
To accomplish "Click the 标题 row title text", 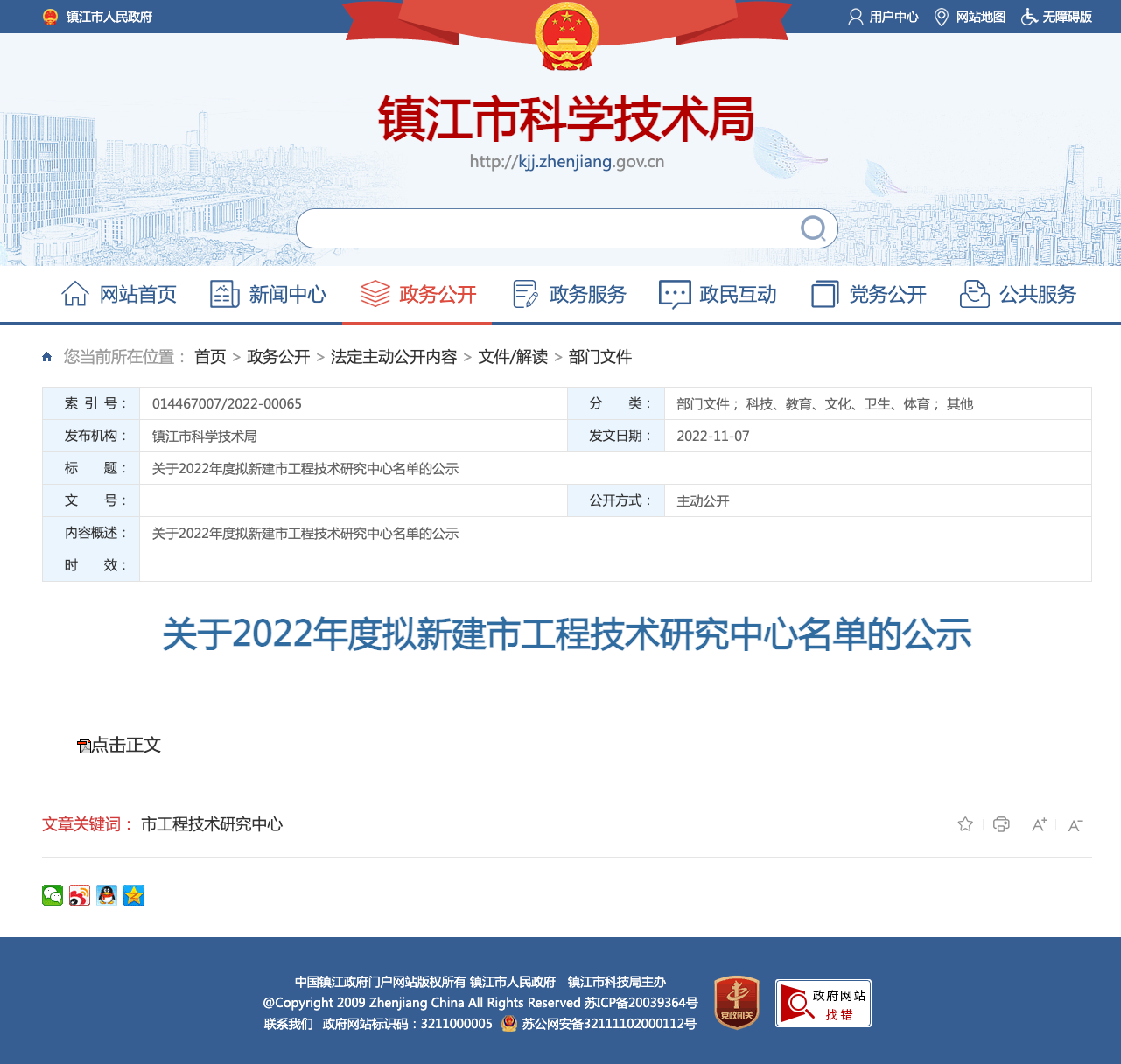I will click(x=305, y=469).
